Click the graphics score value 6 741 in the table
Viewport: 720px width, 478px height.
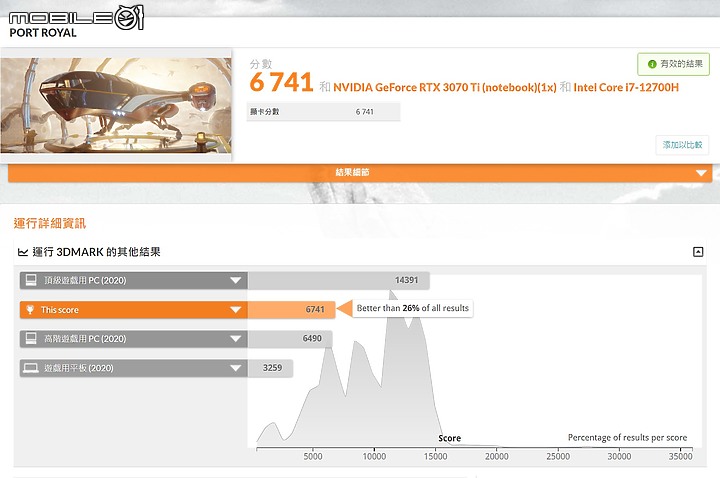[365, 112]
